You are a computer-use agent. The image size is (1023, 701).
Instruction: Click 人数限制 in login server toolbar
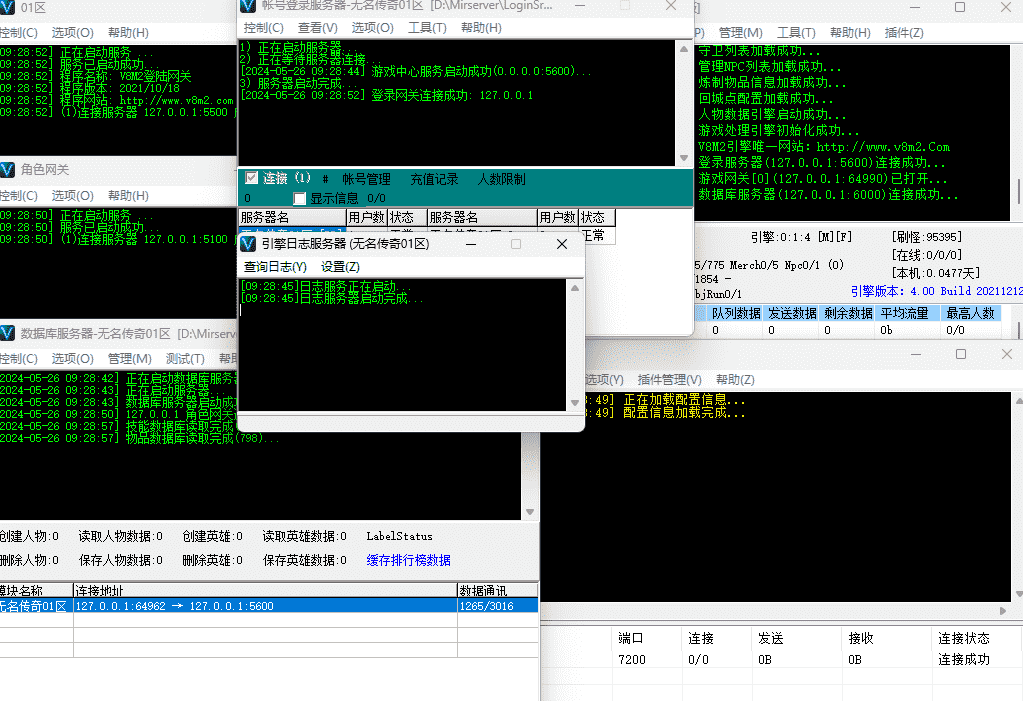(501, 179)
